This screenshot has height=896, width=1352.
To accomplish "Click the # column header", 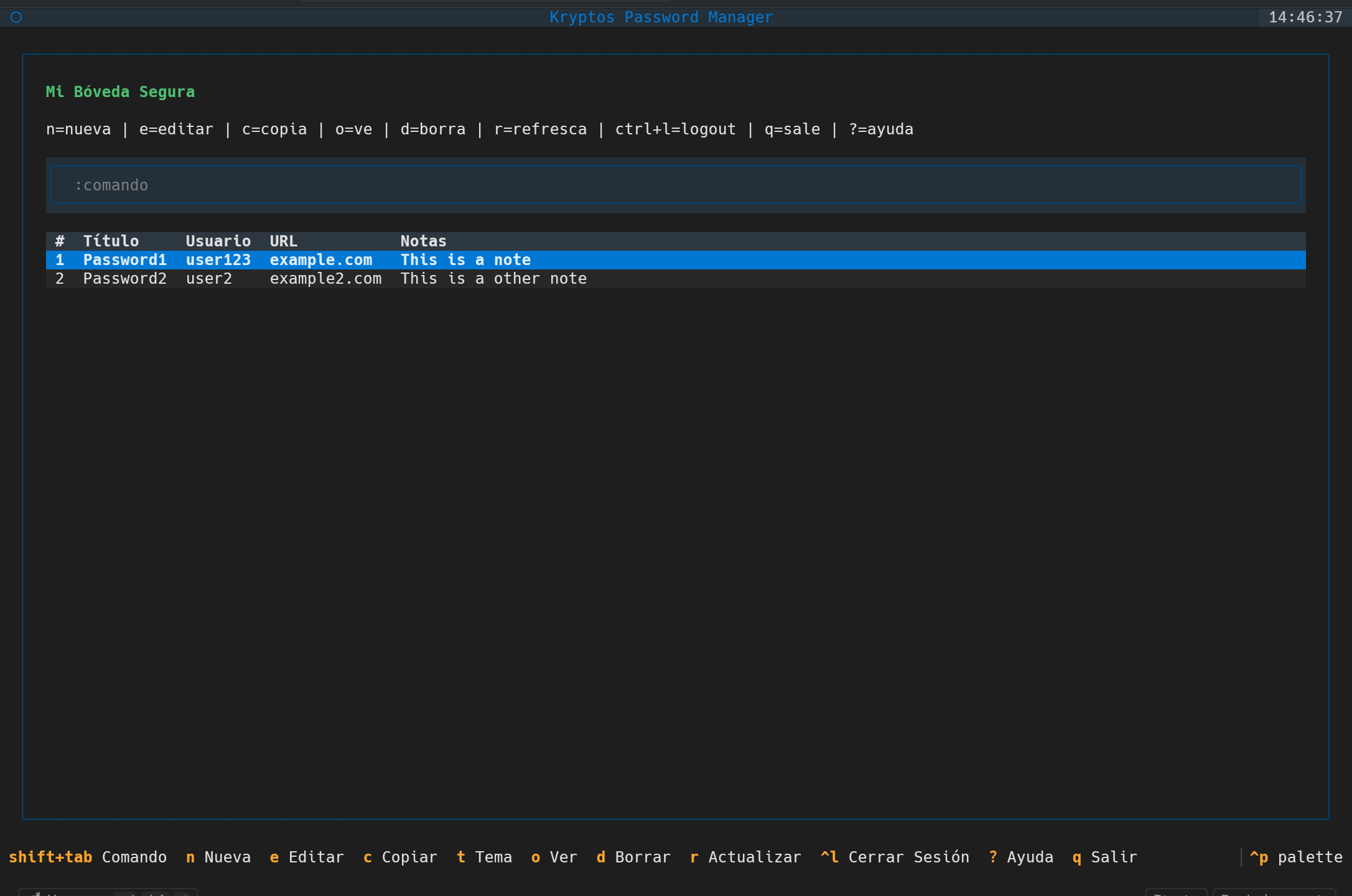I will [x=60, y=241].
